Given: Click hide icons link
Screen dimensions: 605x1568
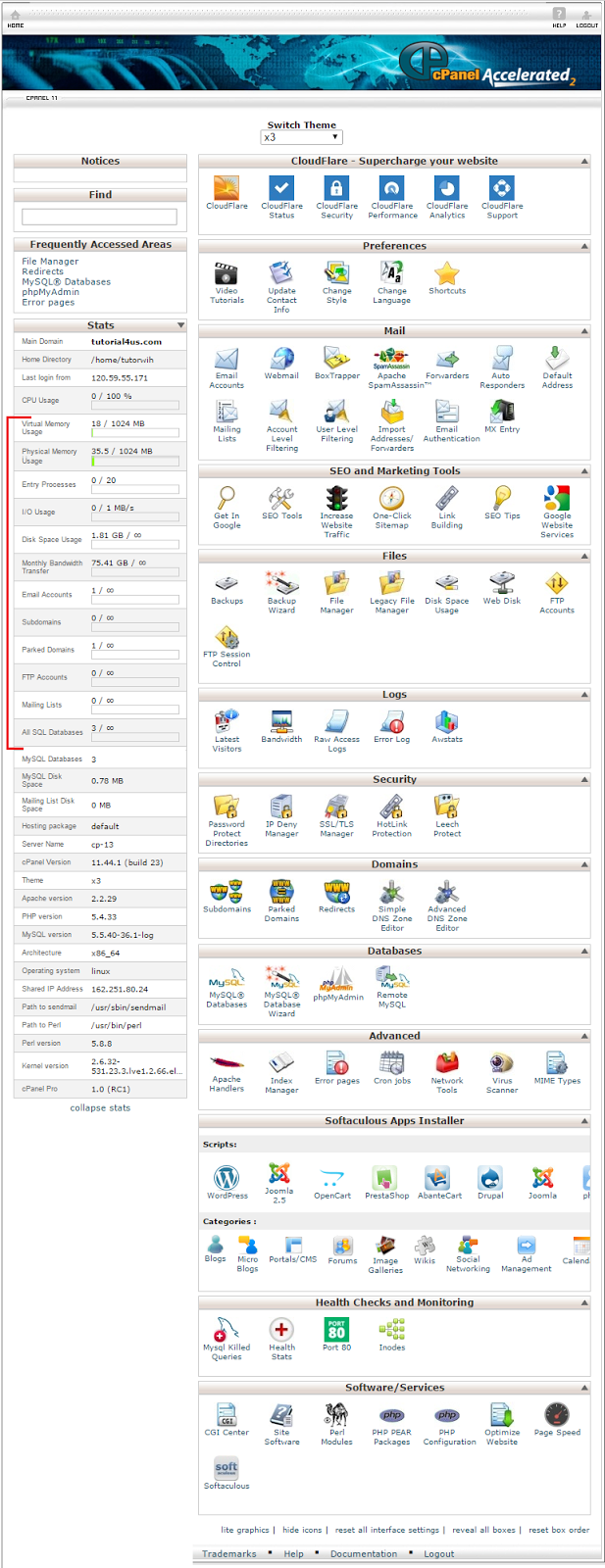Looking at the screenshot, I should tap(302, 1530).
